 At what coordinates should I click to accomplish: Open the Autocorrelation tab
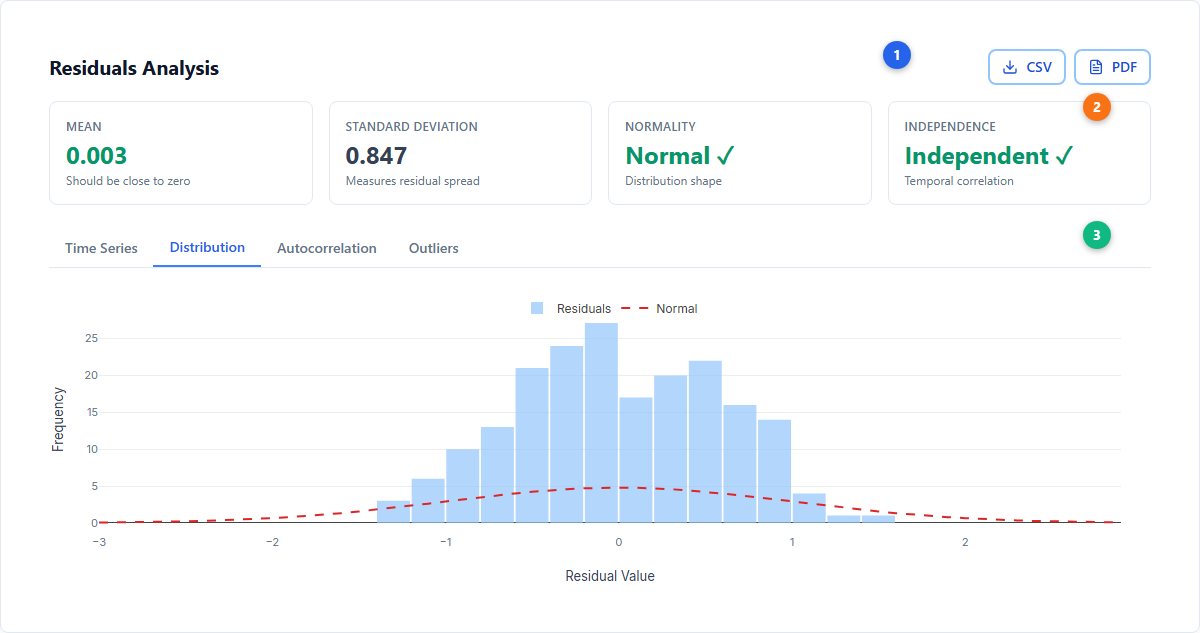pos(327,248)
